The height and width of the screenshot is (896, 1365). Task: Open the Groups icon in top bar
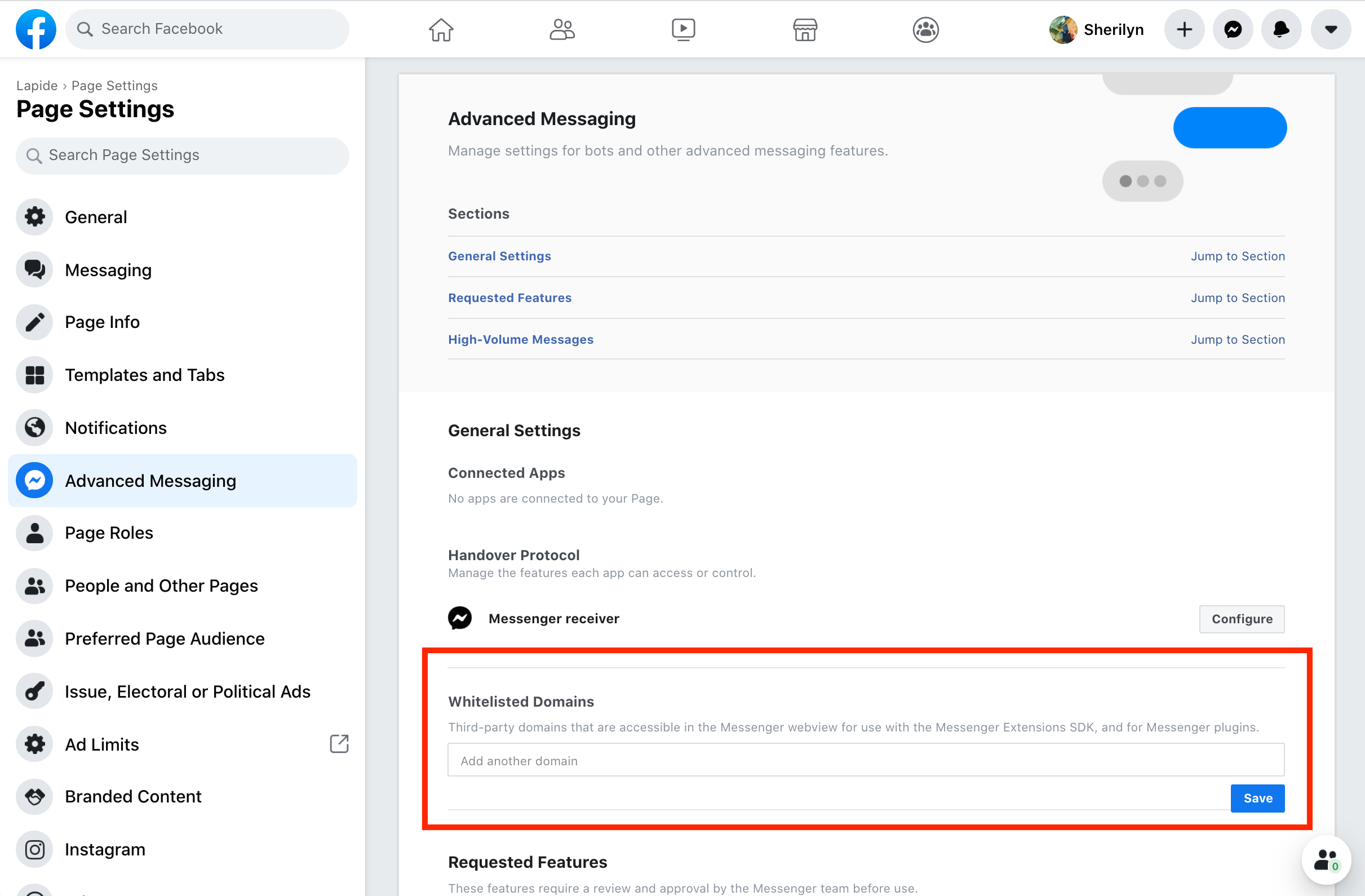tap(925, 29)
